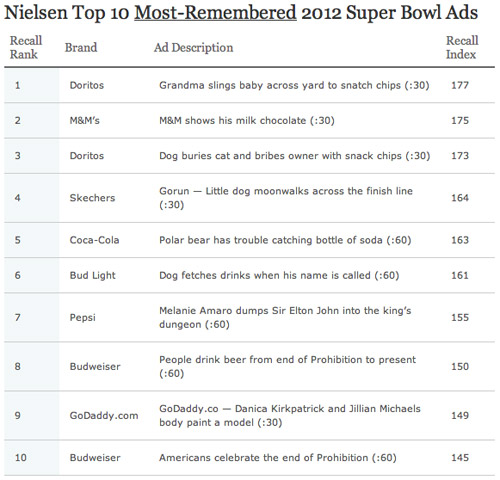Select the rank 8 Budweiser brand cell

click(x=95, y=367)
